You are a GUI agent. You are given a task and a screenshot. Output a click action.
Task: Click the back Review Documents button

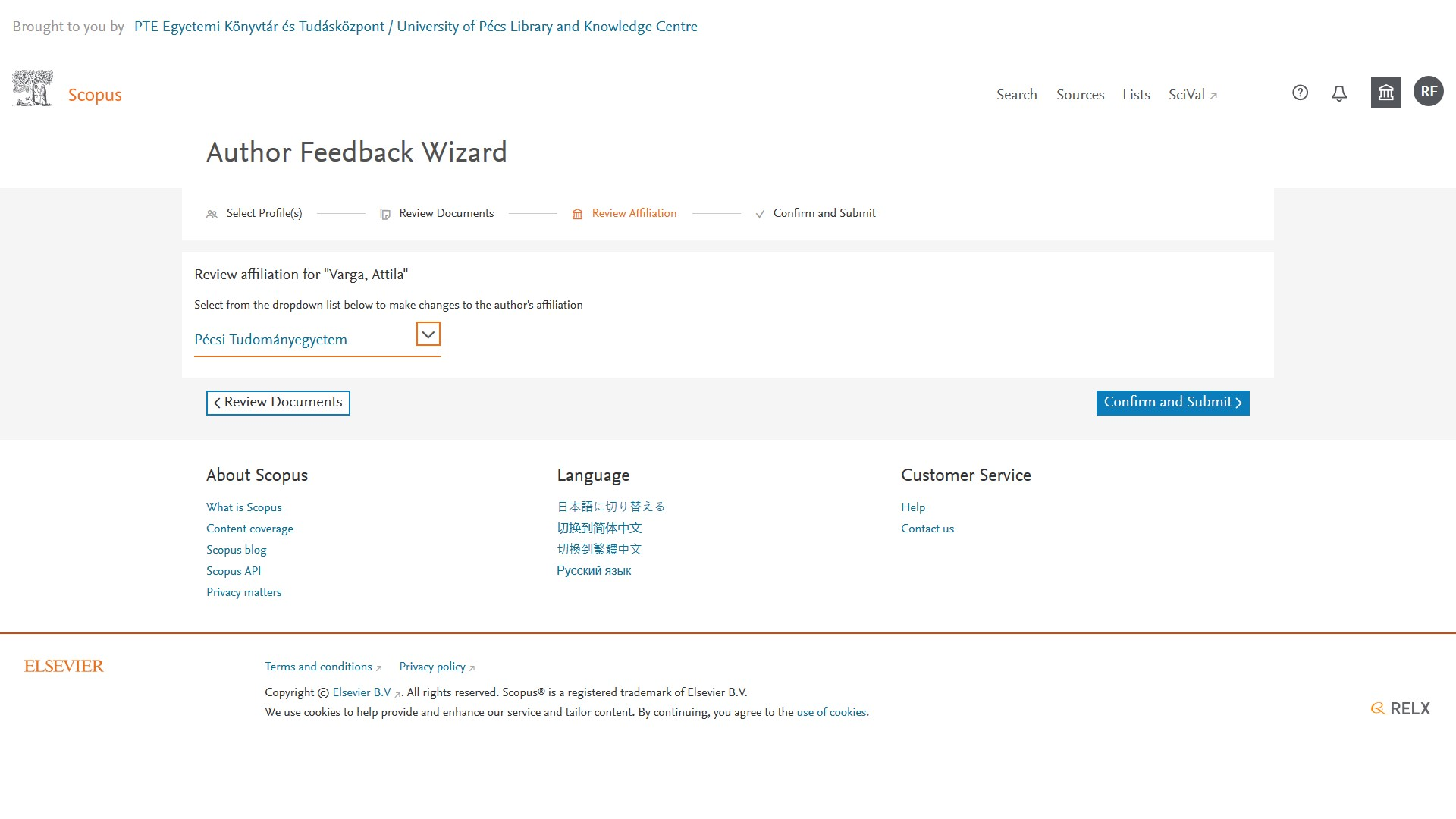[x=278, y=403]
